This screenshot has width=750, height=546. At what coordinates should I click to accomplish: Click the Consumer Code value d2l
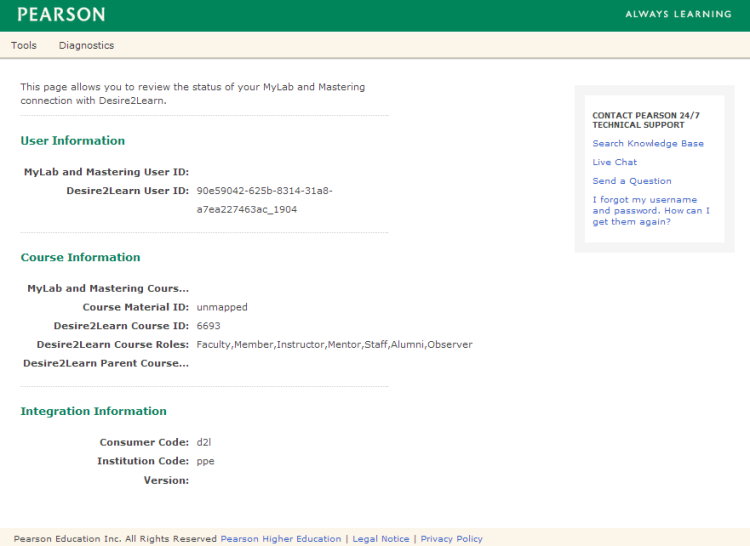pos(204,442)
